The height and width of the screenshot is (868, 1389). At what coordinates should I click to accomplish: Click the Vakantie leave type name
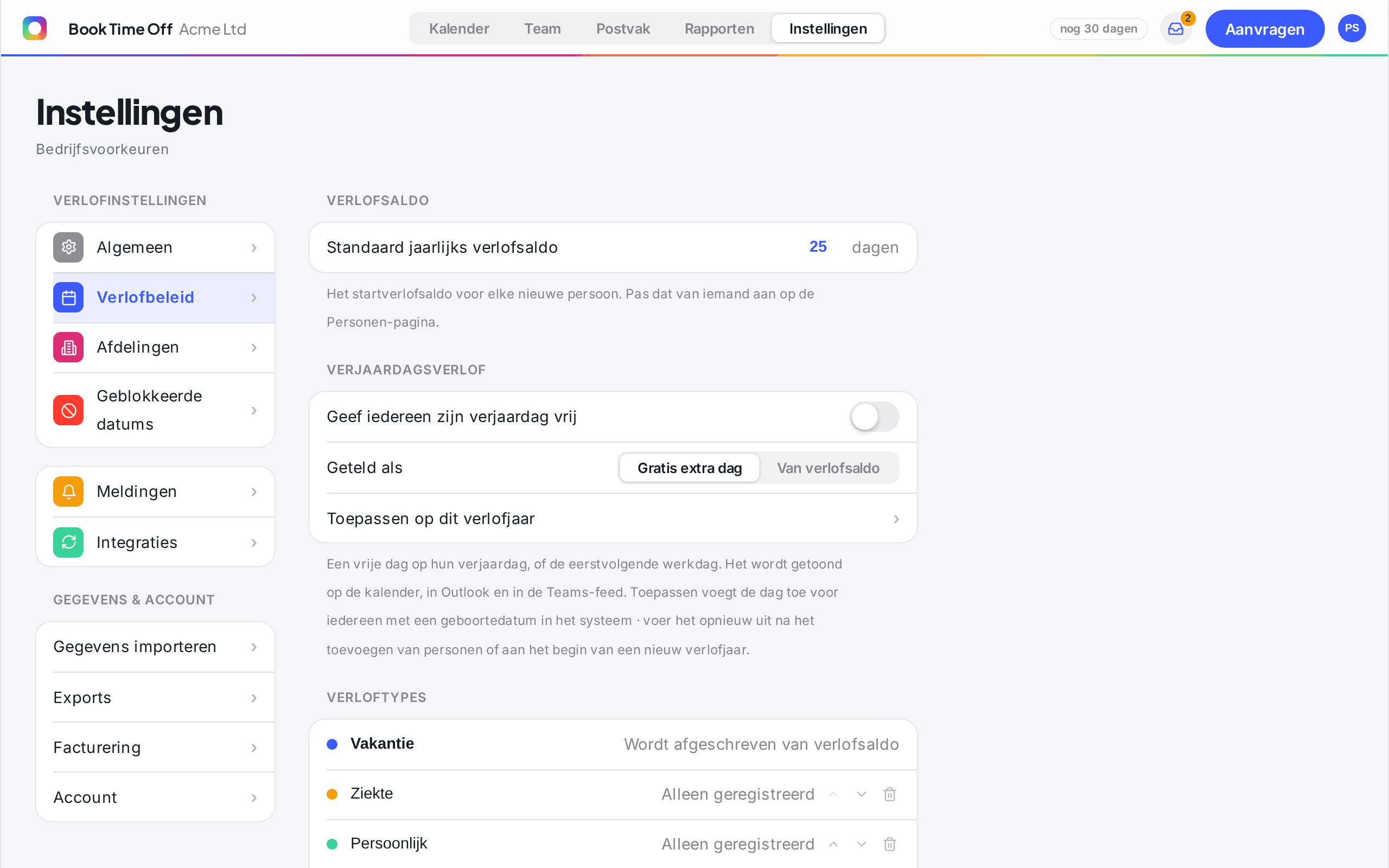[x=381, y=743]
